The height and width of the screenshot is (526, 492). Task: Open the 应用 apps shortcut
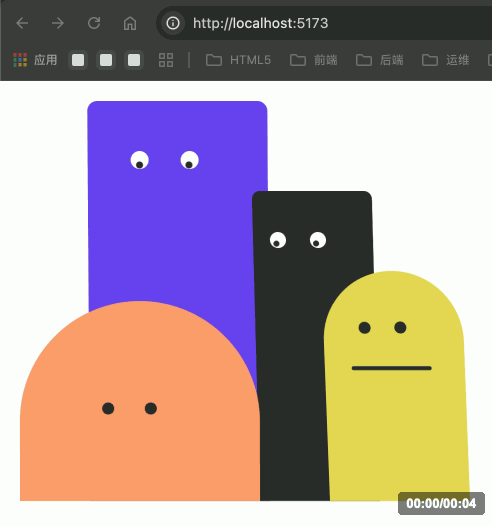(35, 60)
